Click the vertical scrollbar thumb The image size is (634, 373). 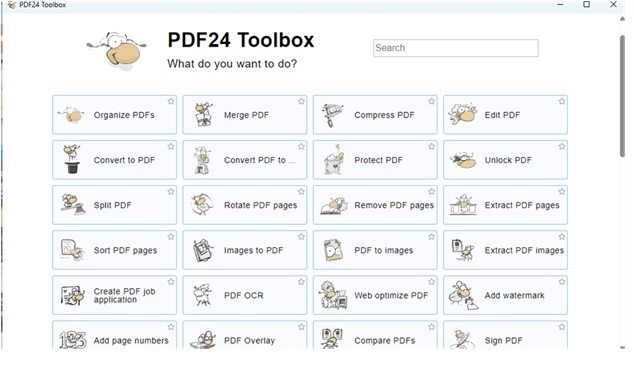pos(623,96)
